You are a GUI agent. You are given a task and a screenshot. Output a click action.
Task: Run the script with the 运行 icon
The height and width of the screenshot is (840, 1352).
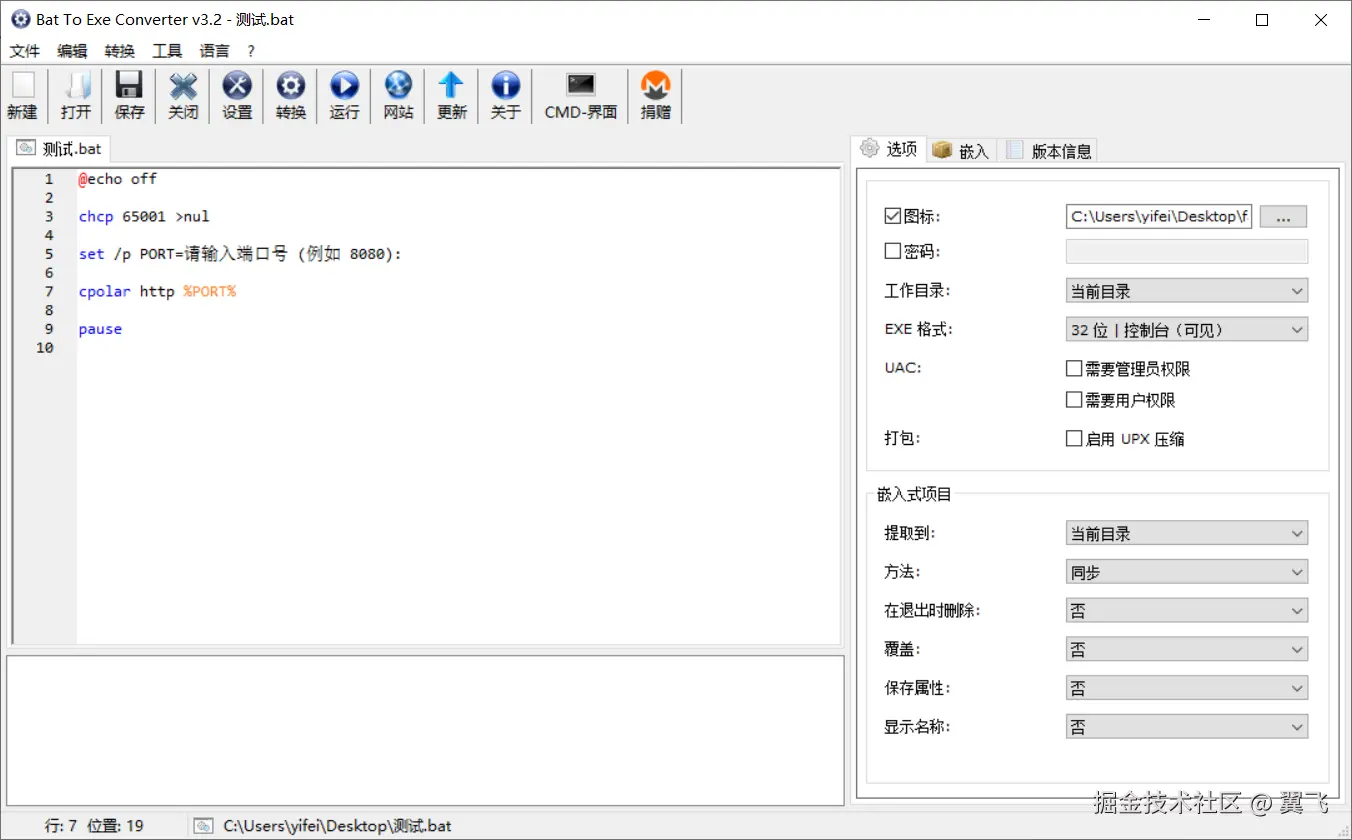point(344,96)
